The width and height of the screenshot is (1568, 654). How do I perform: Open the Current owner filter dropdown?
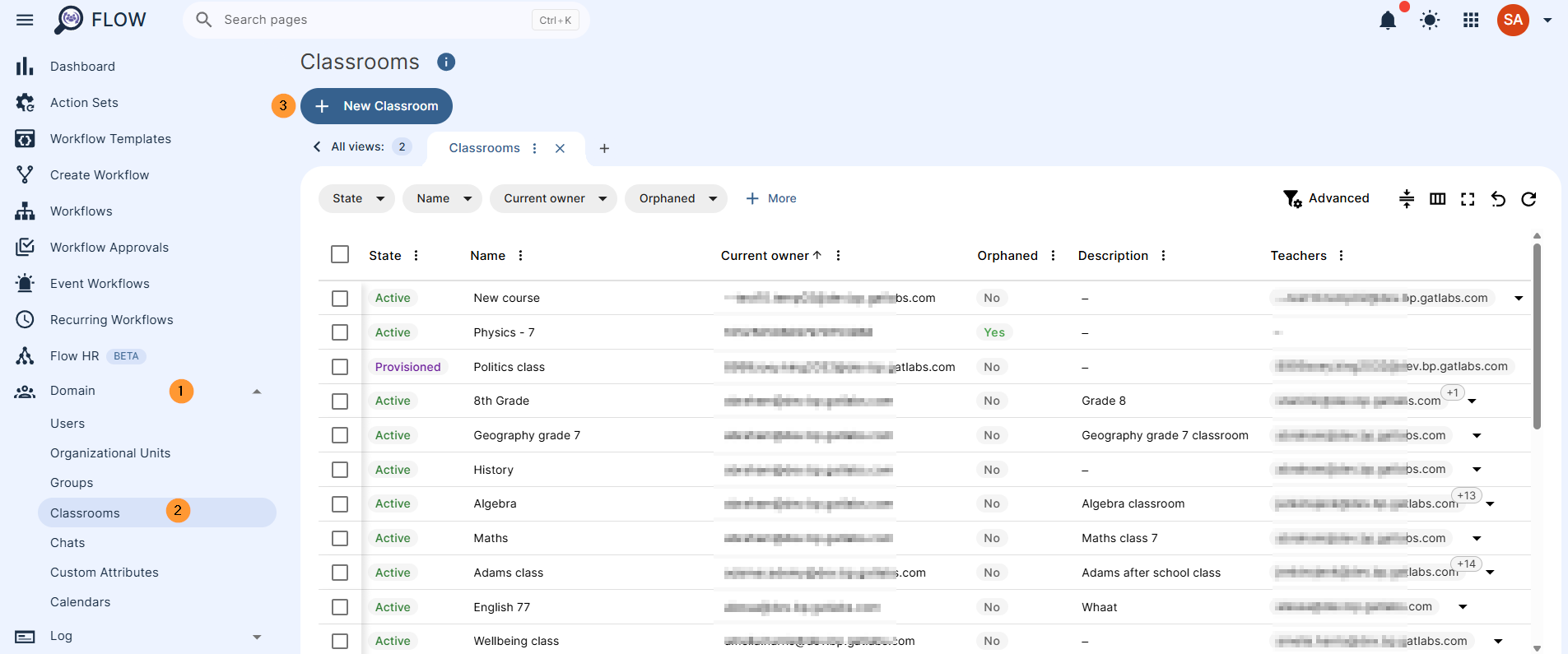coord(553,198)
